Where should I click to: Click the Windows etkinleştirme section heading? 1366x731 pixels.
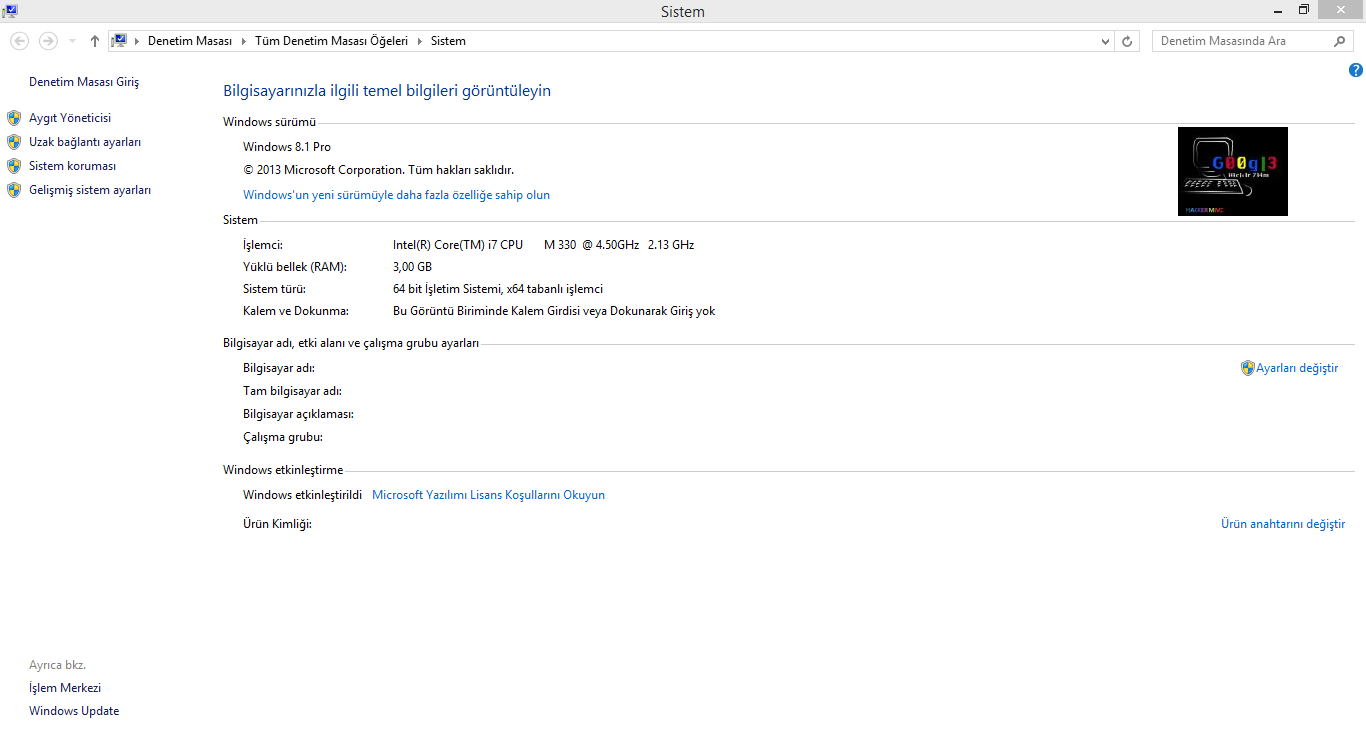283,470
